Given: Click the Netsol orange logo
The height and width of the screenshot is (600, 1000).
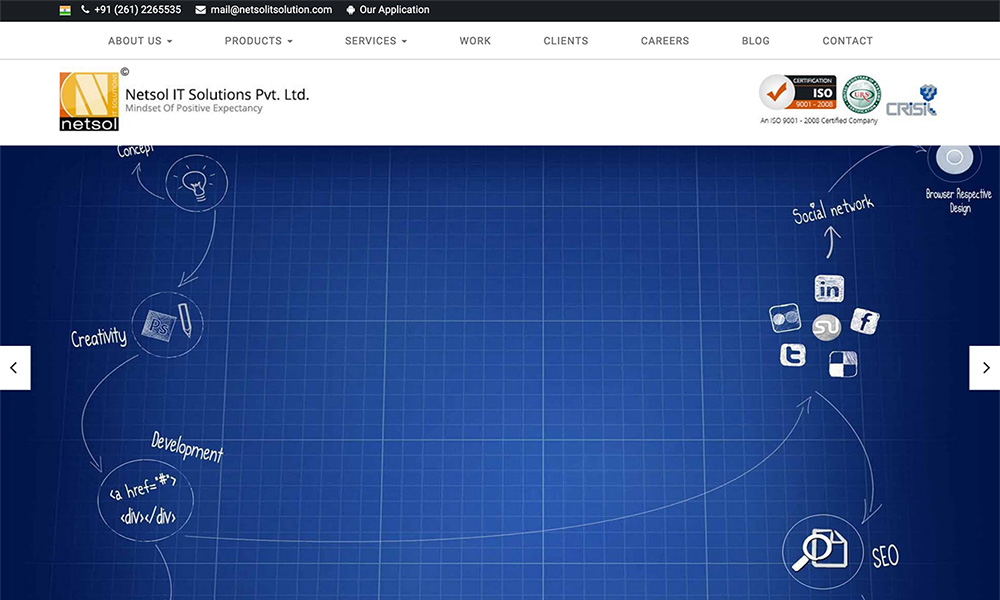Looking at the screenshot, I should [x=89, y=101].
